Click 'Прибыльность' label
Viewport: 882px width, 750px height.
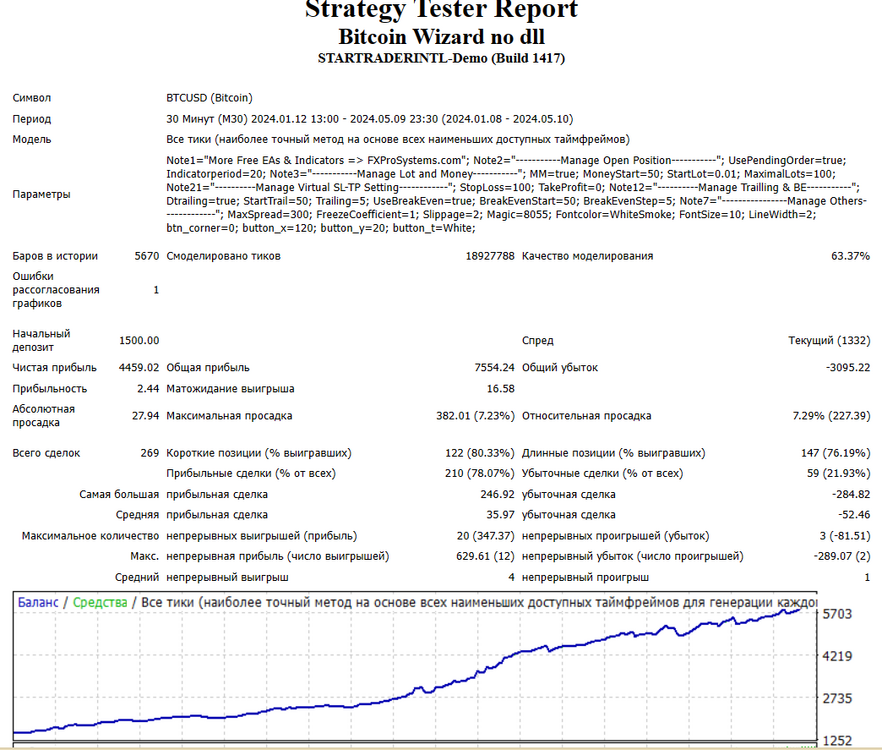pos(50,389)
